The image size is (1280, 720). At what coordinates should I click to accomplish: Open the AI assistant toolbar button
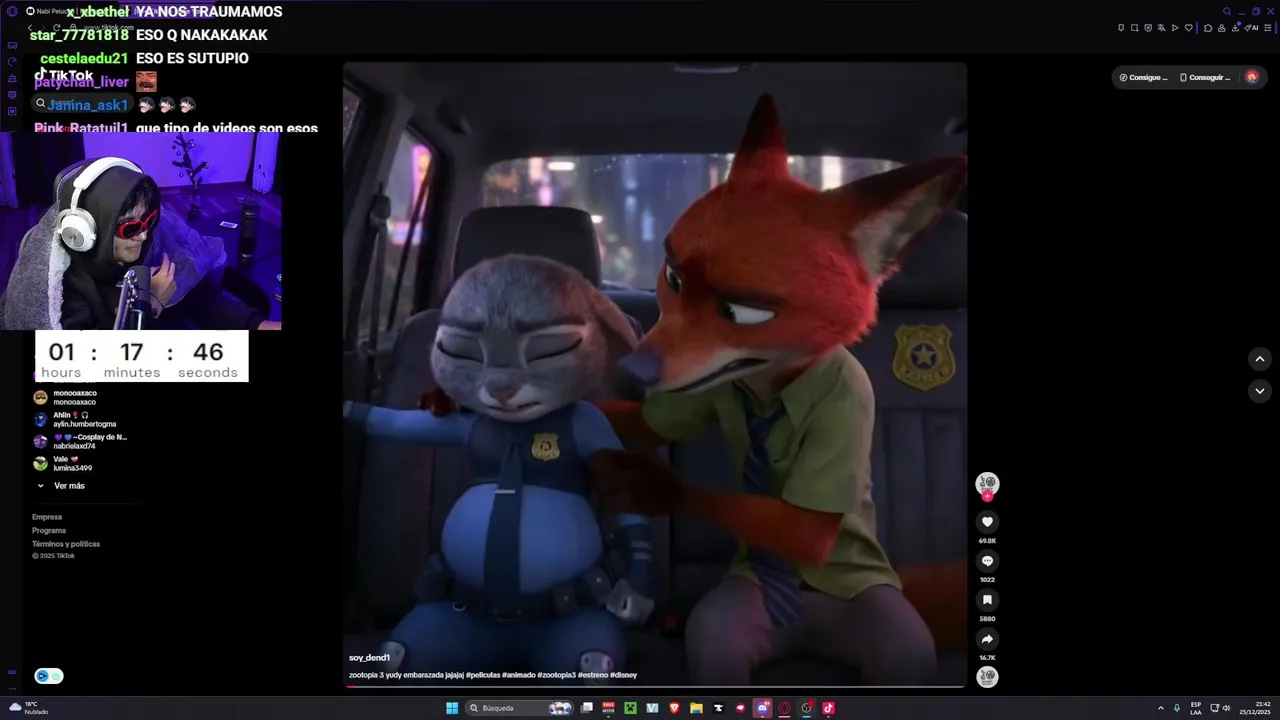coord(1251,27)
